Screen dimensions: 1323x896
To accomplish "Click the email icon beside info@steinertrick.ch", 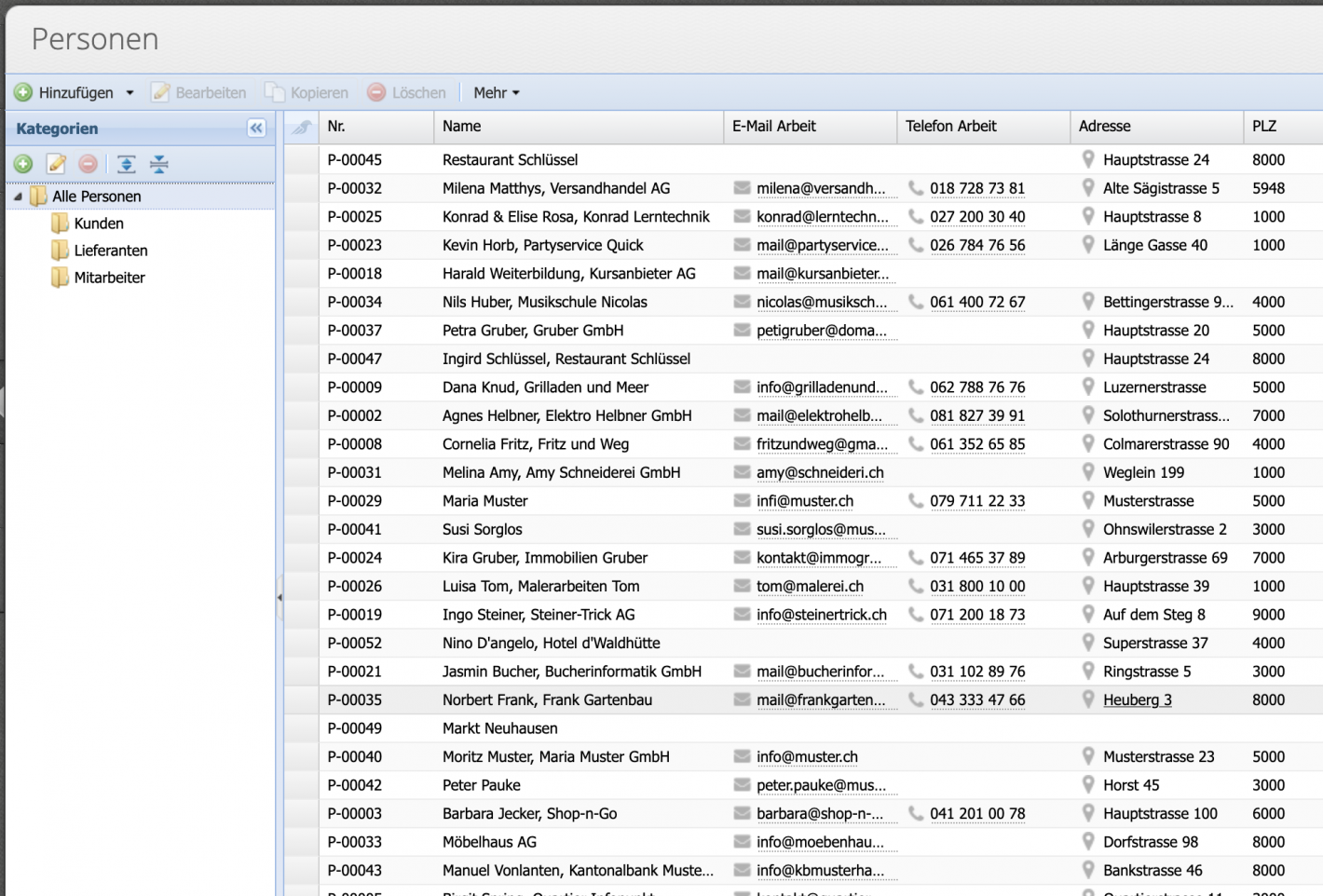I will [740, 615].
